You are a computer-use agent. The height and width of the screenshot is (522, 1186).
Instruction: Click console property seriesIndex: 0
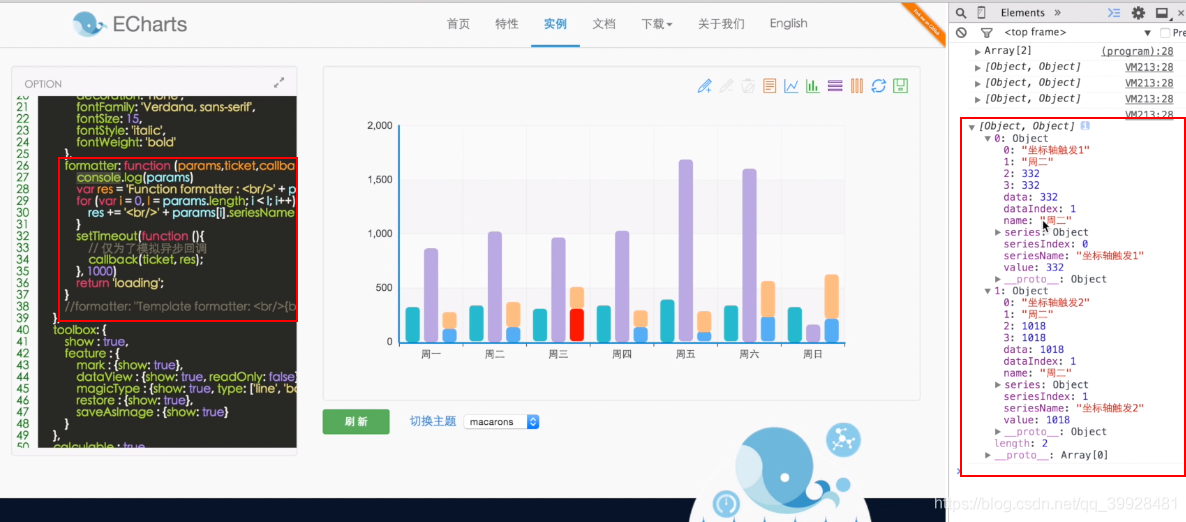point(1045,244)
